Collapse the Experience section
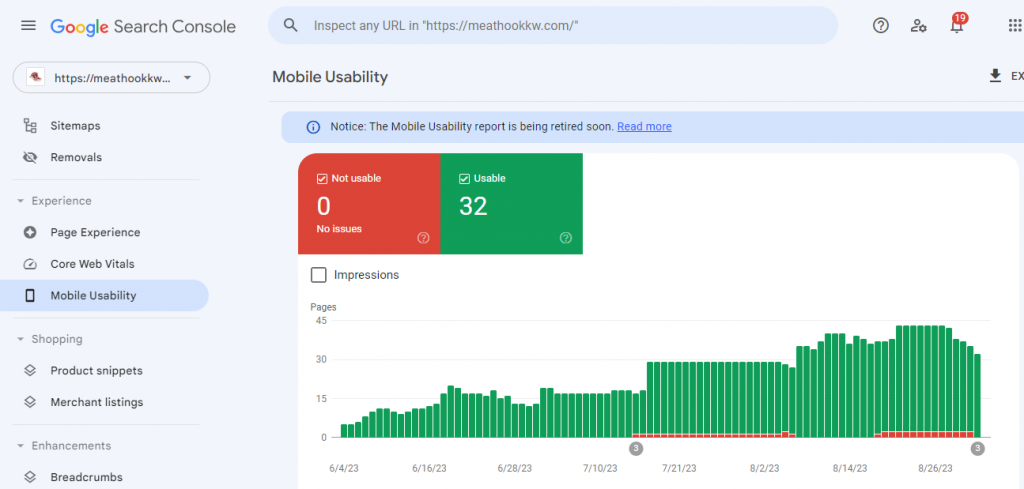Screen dimensions: 1024x489 tap(20, 201)
